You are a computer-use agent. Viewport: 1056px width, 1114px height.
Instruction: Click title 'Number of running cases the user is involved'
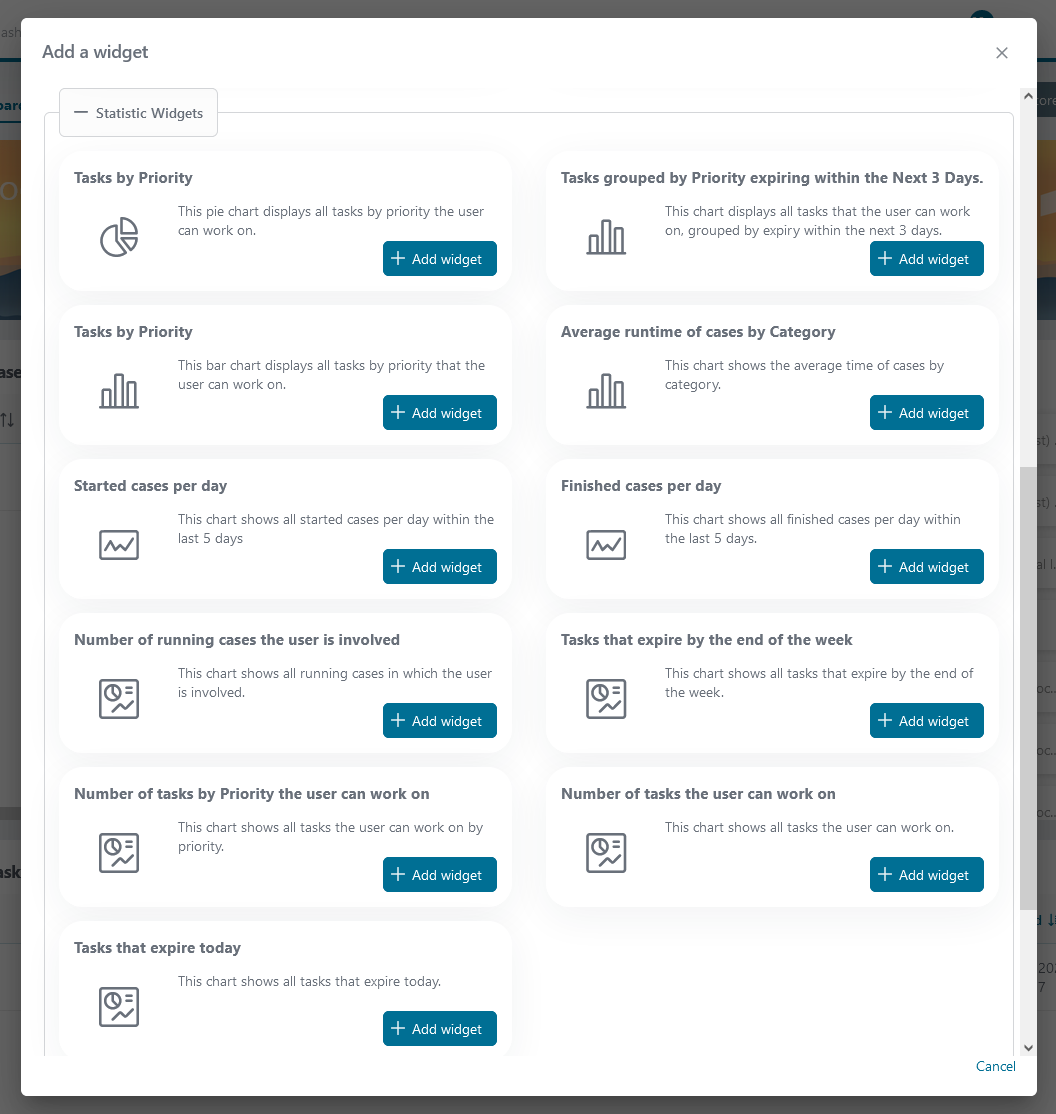click(x=237, y=640)
